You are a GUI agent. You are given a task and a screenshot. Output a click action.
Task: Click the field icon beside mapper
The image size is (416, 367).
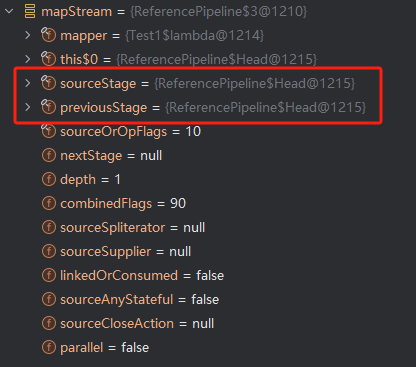[48, 35]
